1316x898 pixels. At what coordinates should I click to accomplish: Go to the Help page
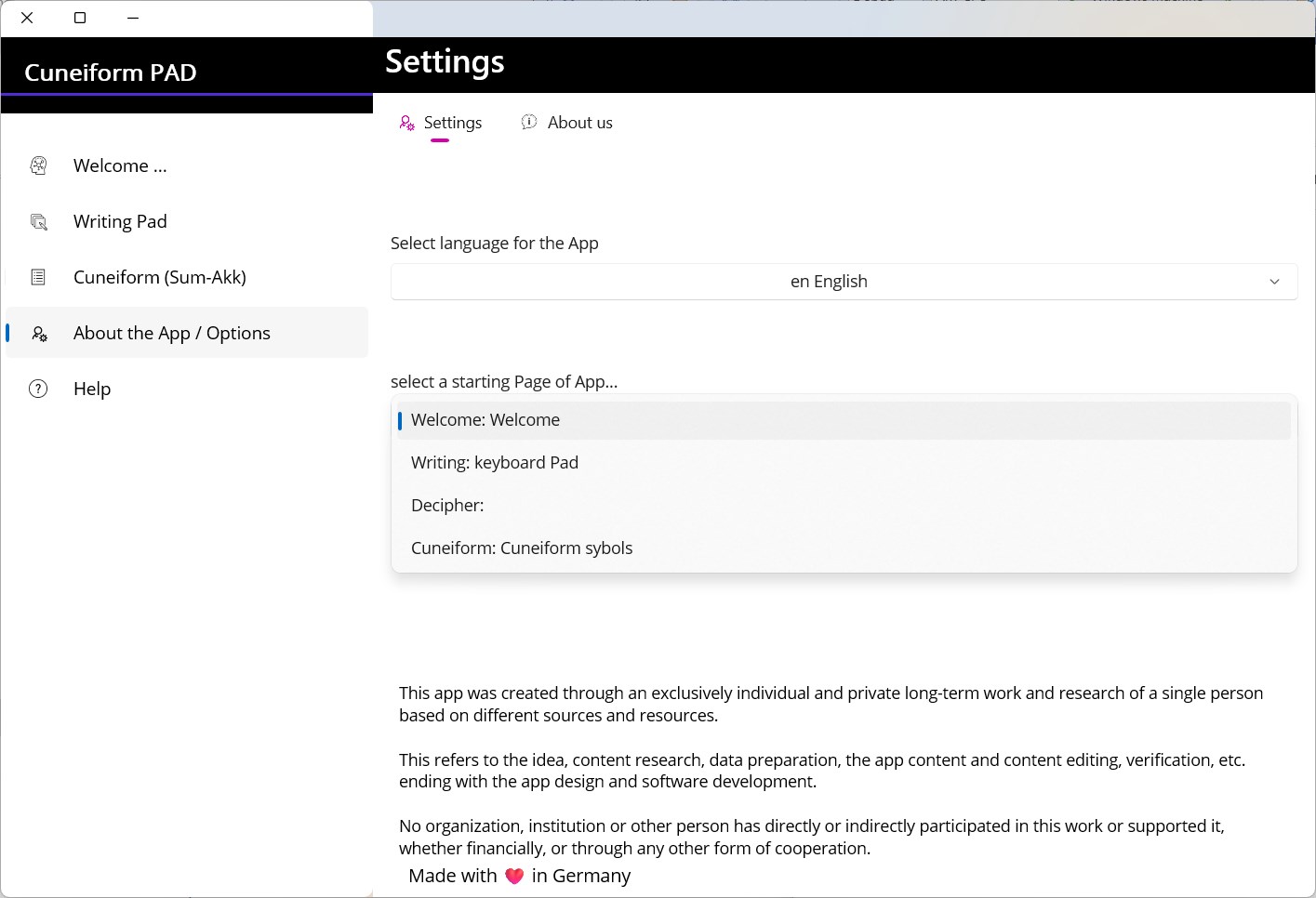click(x=92, y=389)
